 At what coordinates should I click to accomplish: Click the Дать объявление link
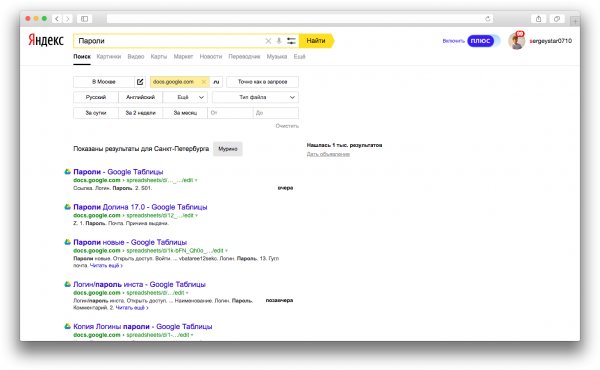point(328,154)
